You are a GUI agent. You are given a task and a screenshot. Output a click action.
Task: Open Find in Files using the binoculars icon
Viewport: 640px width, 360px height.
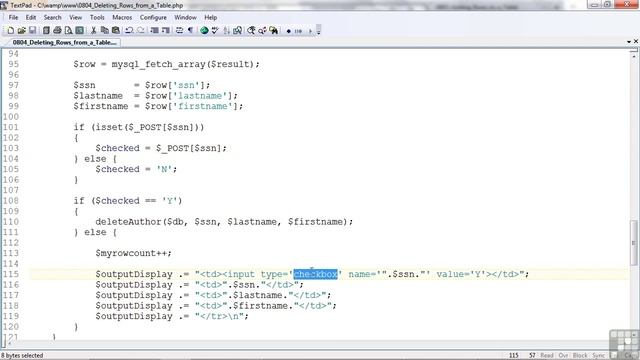pos(273,31)
